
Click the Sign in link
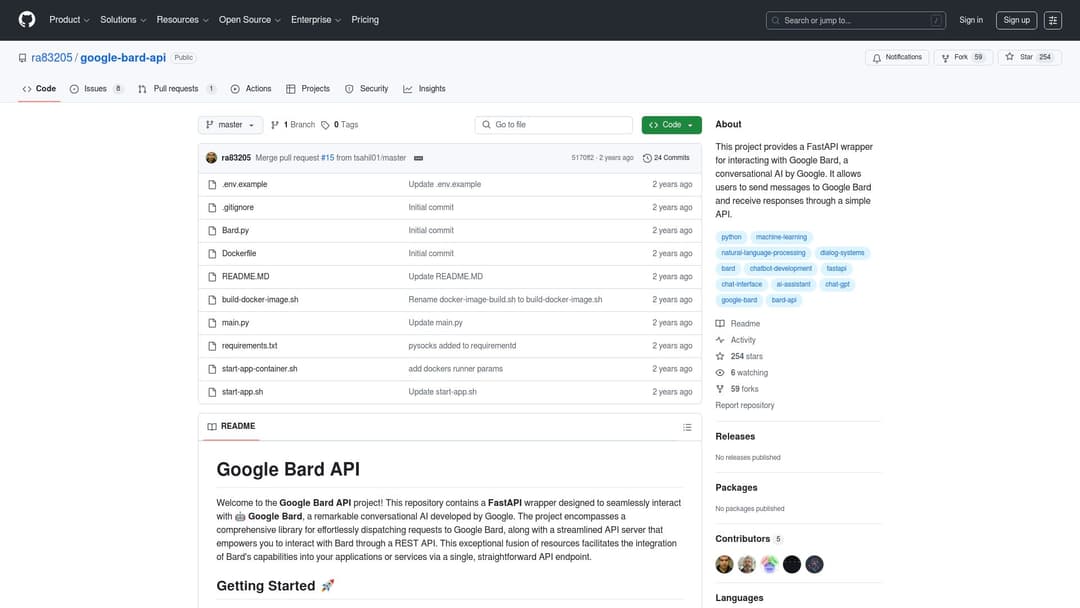(x=970, y=20)
